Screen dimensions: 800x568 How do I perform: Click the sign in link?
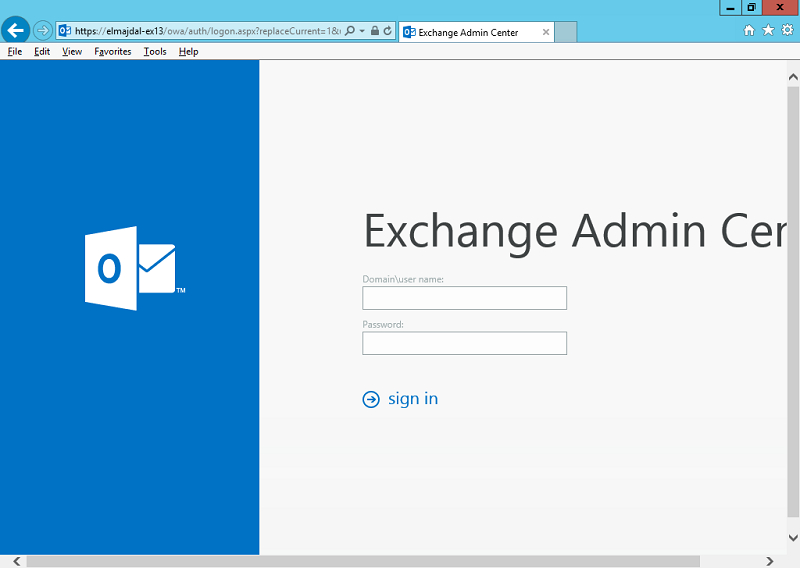[412, 399]
